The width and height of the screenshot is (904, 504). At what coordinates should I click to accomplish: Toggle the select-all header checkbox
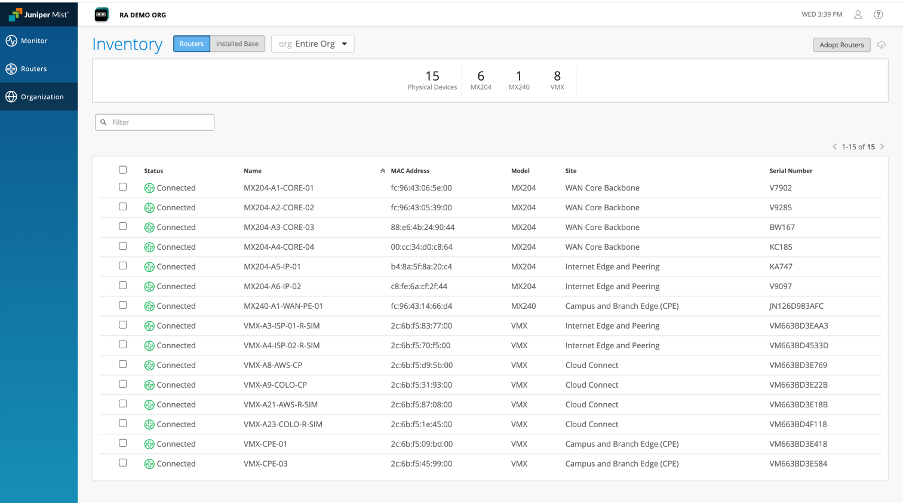click(x=123, y=170)
